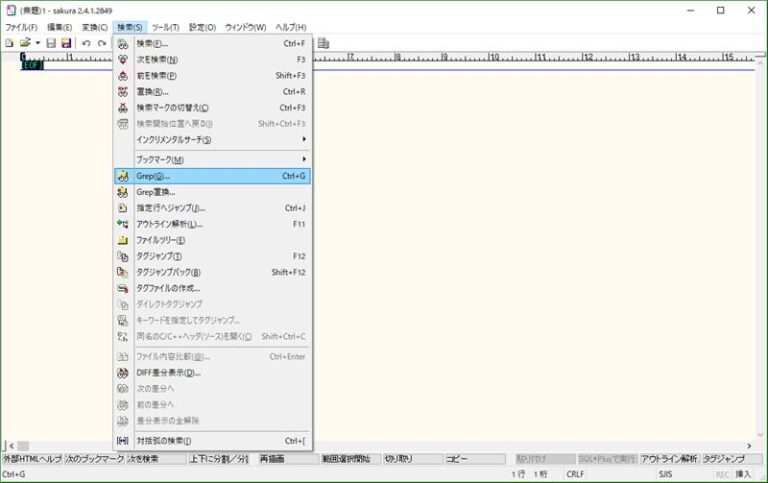Click the horizontal scrollbar left arrow

click(x=9, y=445)
